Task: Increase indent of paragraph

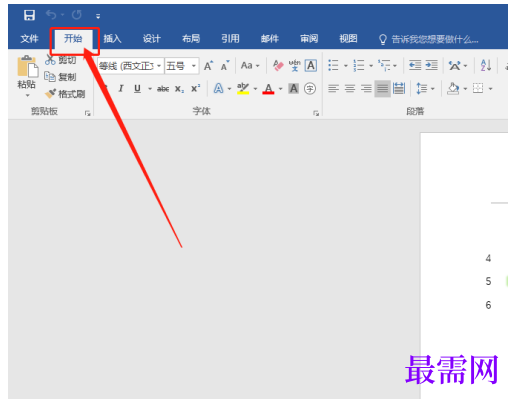Action: point(432,65)
